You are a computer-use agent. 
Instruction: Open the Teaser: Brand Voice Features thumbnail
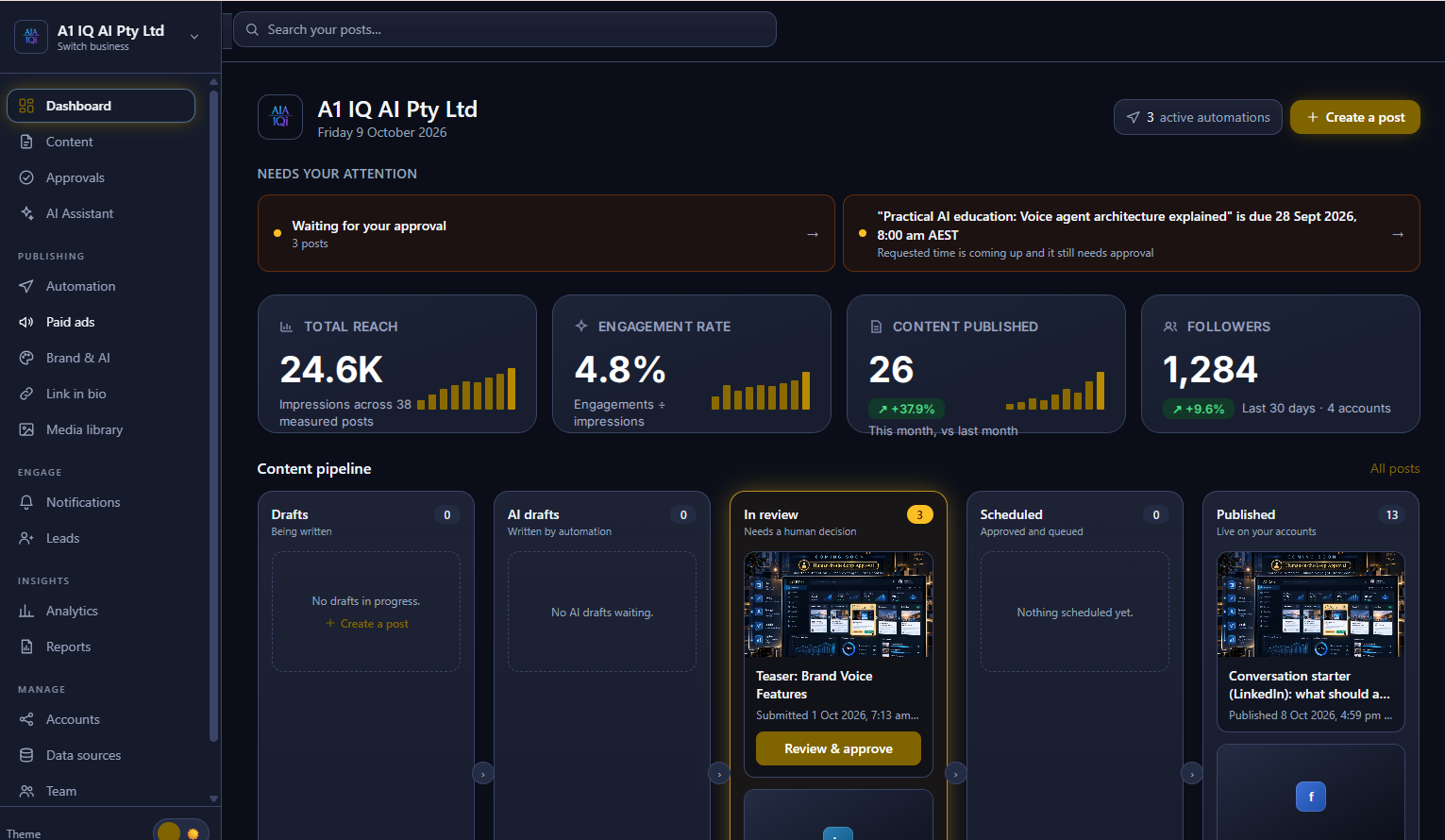point(838,604)
